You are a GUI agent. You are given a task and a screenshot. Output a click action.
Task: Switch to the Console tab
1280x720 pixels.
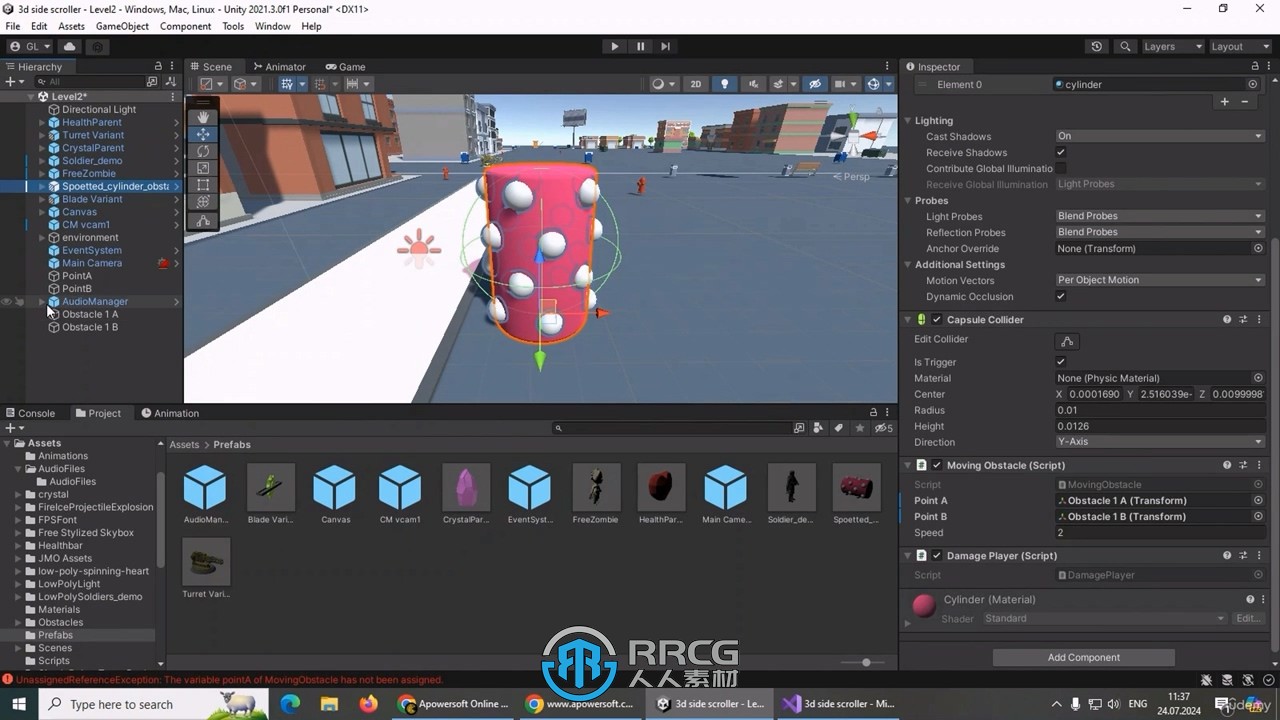click(30, 413)
